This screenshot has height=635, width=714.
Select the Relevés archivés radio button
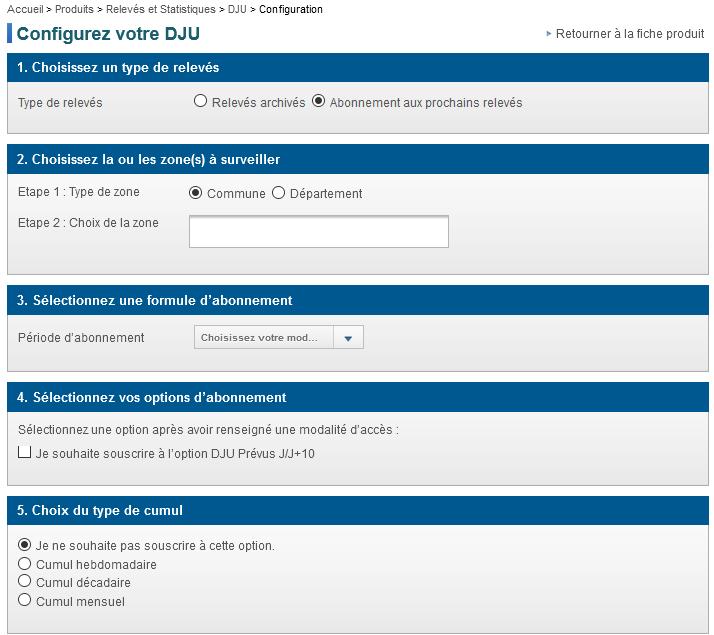pos(200,101)
